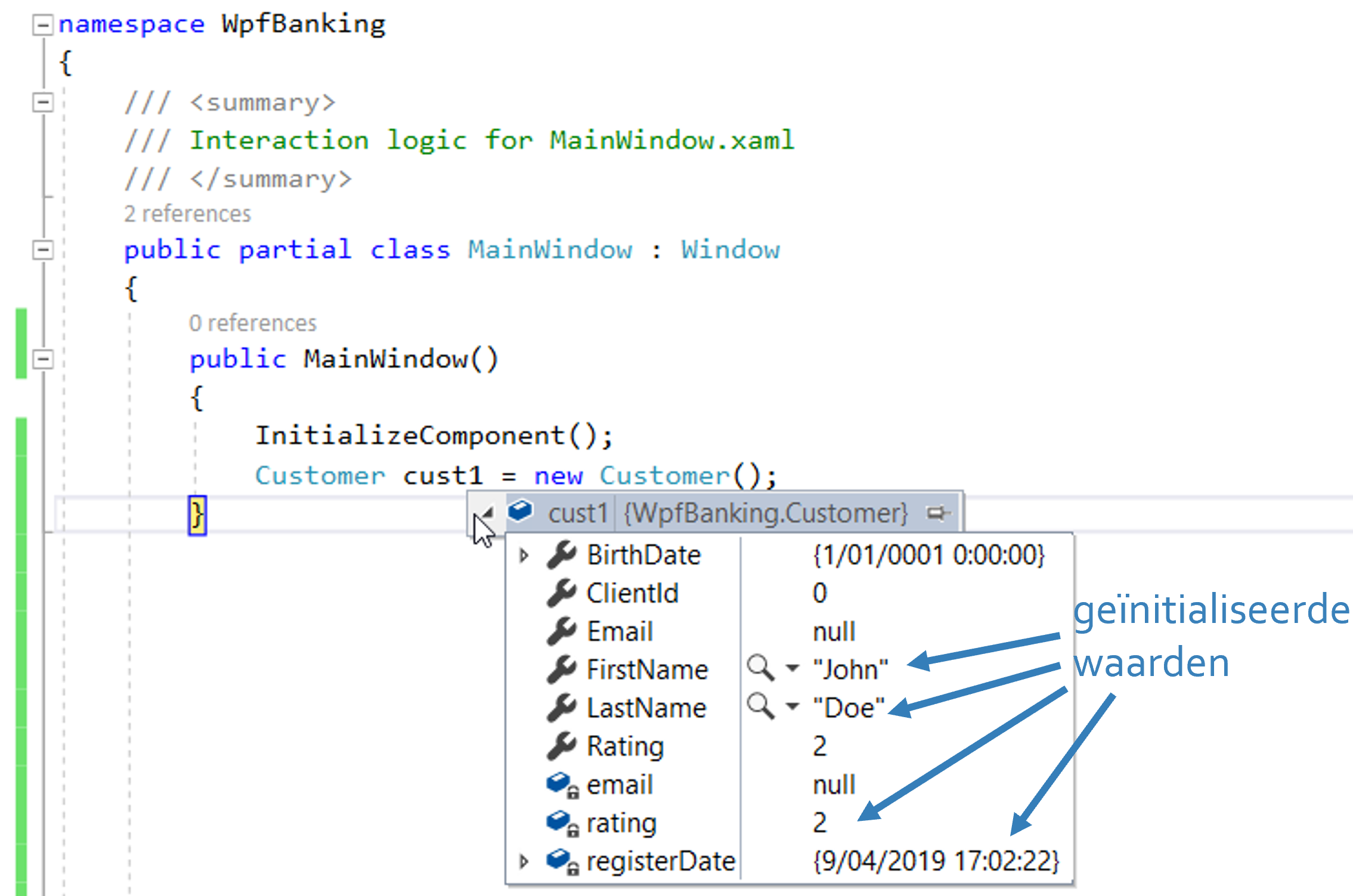Click the highlighted closing brace of constructor
This screenshot has width=1353, height=896.
pyautogui.click(x=197, y=515)
